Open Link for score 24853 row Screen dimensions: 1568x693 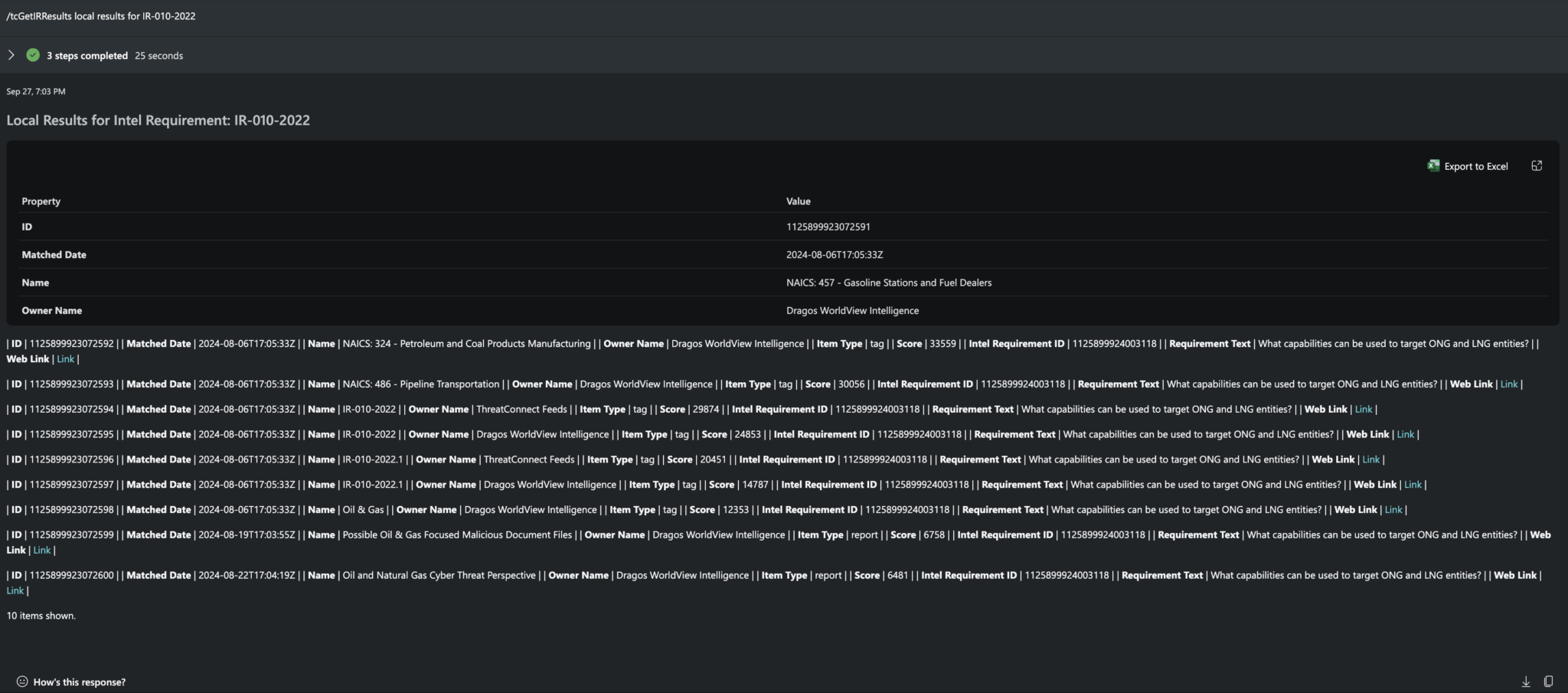(1405, 435)
